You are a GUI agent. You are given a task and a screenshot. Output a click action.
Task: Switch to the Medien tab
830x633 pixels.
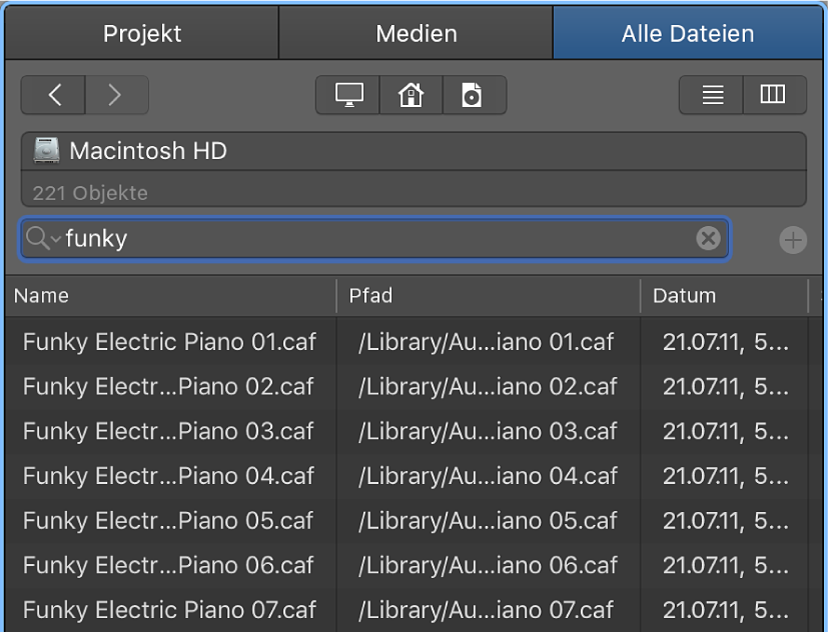point(416,33)
